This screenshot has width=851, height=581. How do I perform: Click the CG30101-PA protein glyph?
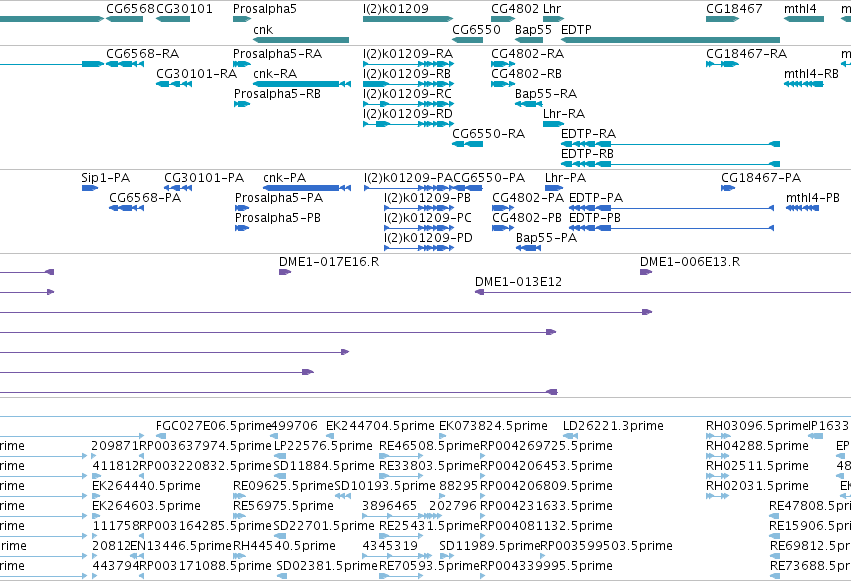pyautogui.click(x=178, y=188)
